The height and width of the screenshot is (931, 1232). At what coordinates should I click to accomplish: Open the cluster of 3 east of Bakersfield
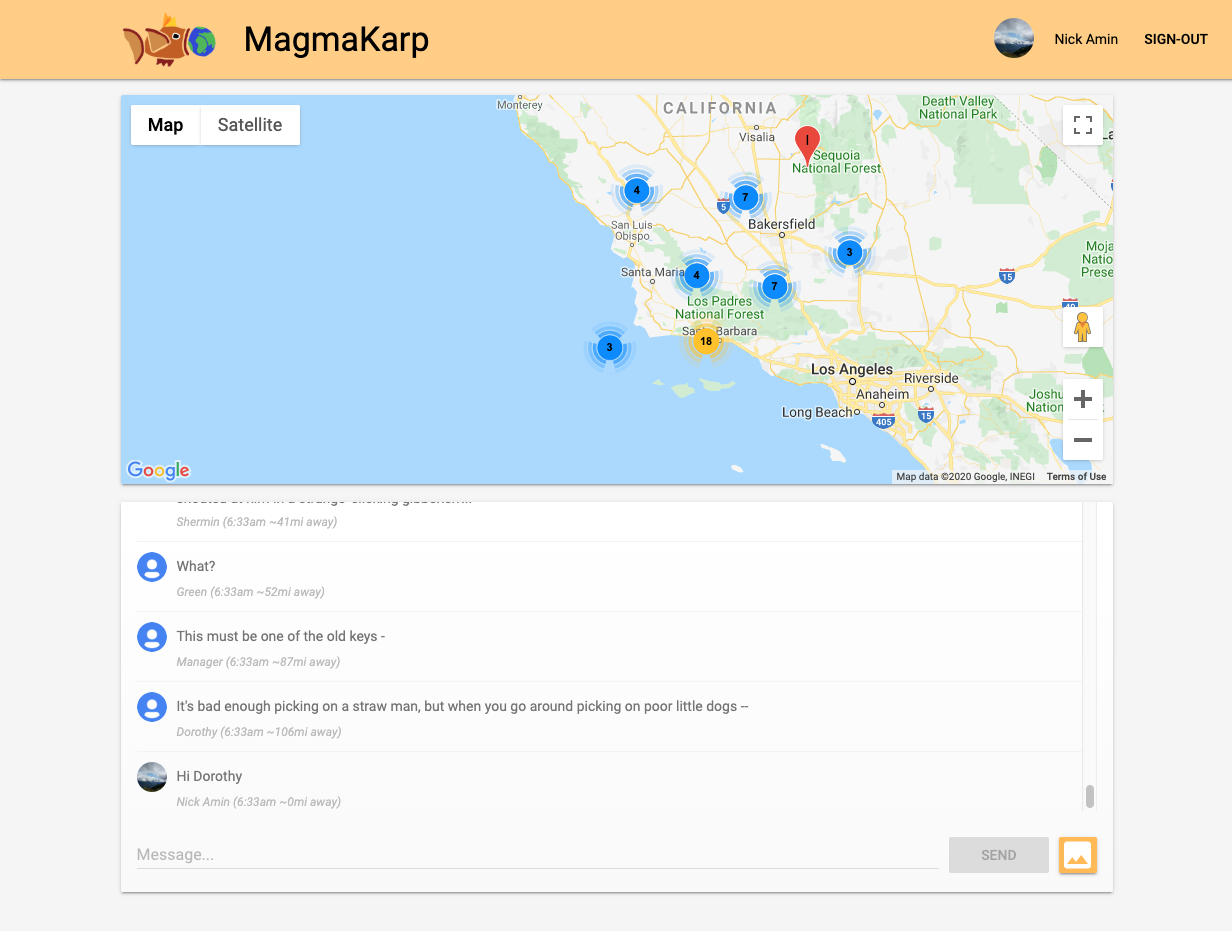tap(849, 252)
